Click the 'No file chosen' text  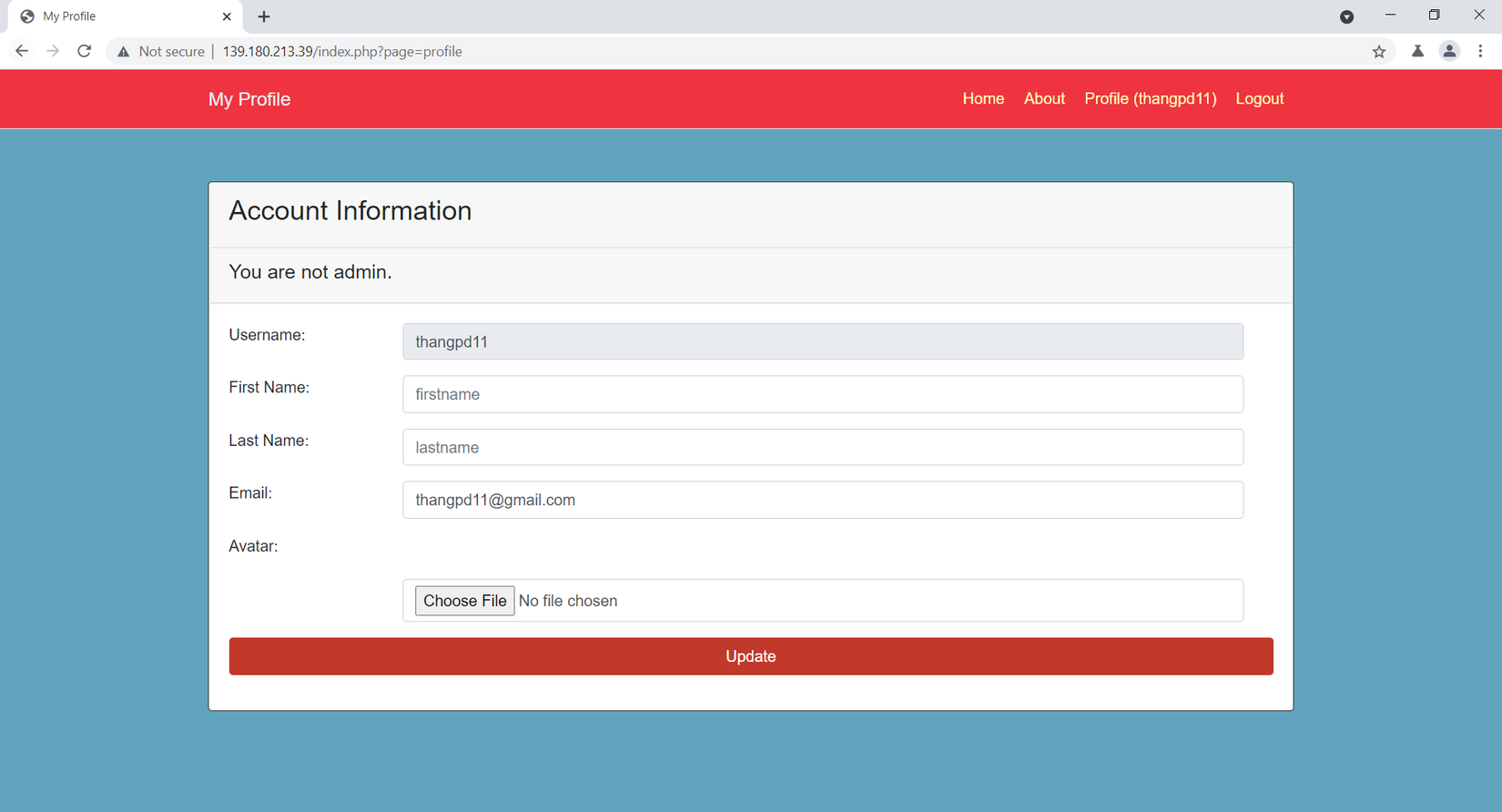coord(568,601)
